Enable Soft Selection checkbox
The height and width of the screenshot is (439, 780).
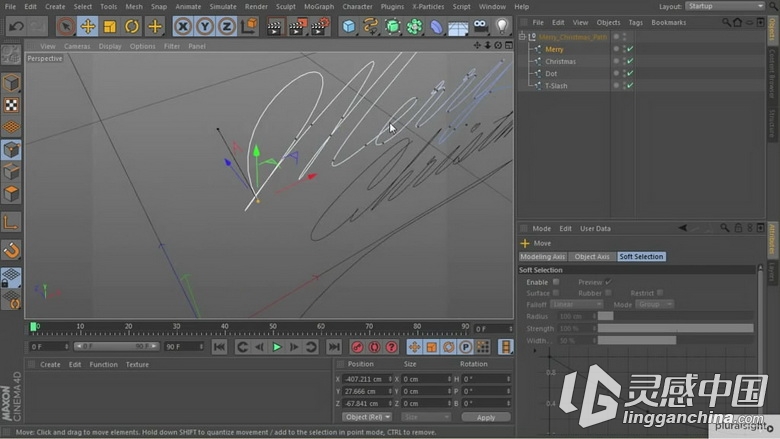(x=556, y=282)
